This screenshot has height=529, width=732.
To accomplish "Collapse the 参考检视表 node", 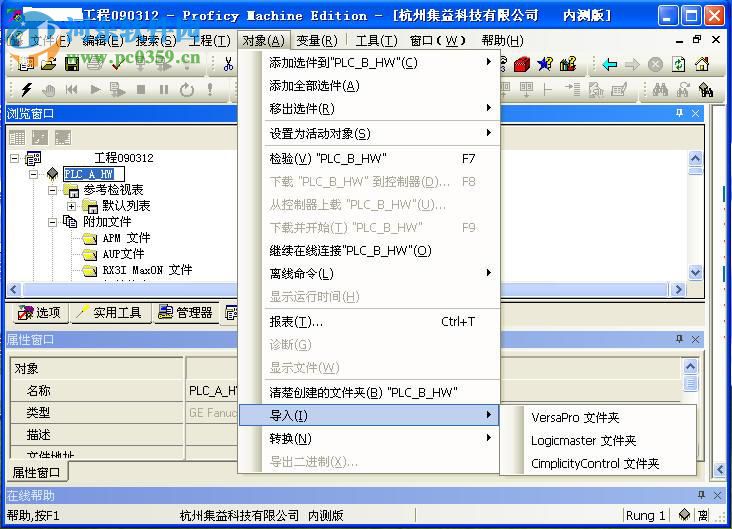I will tap(52, 190).
